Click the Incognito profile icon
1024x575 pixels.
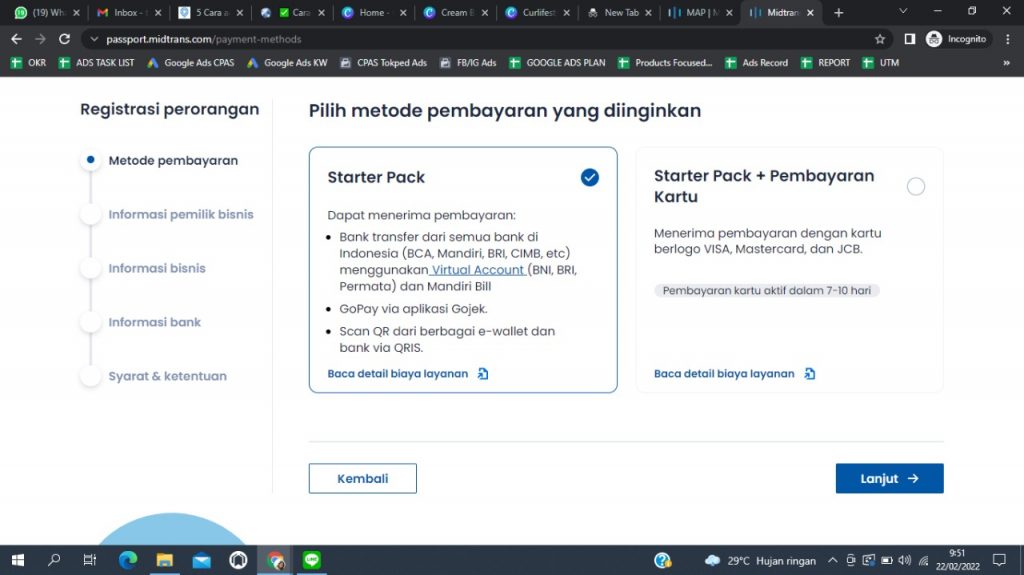pyautogui.click(x=934, y=39)
